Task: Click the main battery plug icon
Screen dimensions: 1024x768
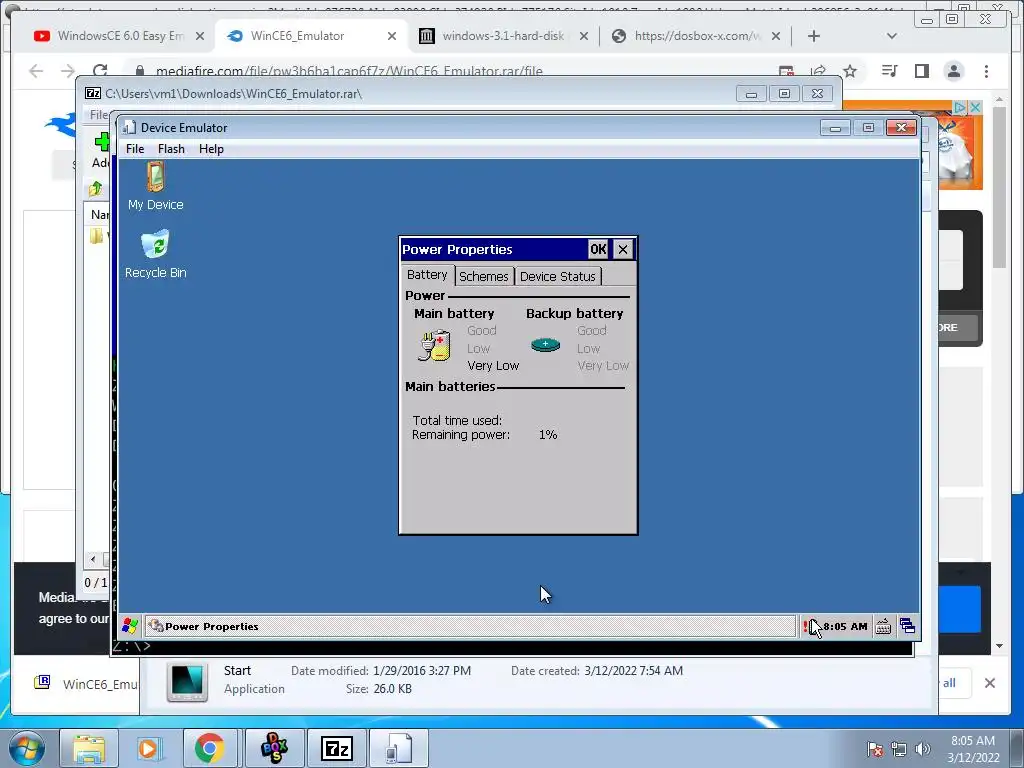Action: [434, 345]
